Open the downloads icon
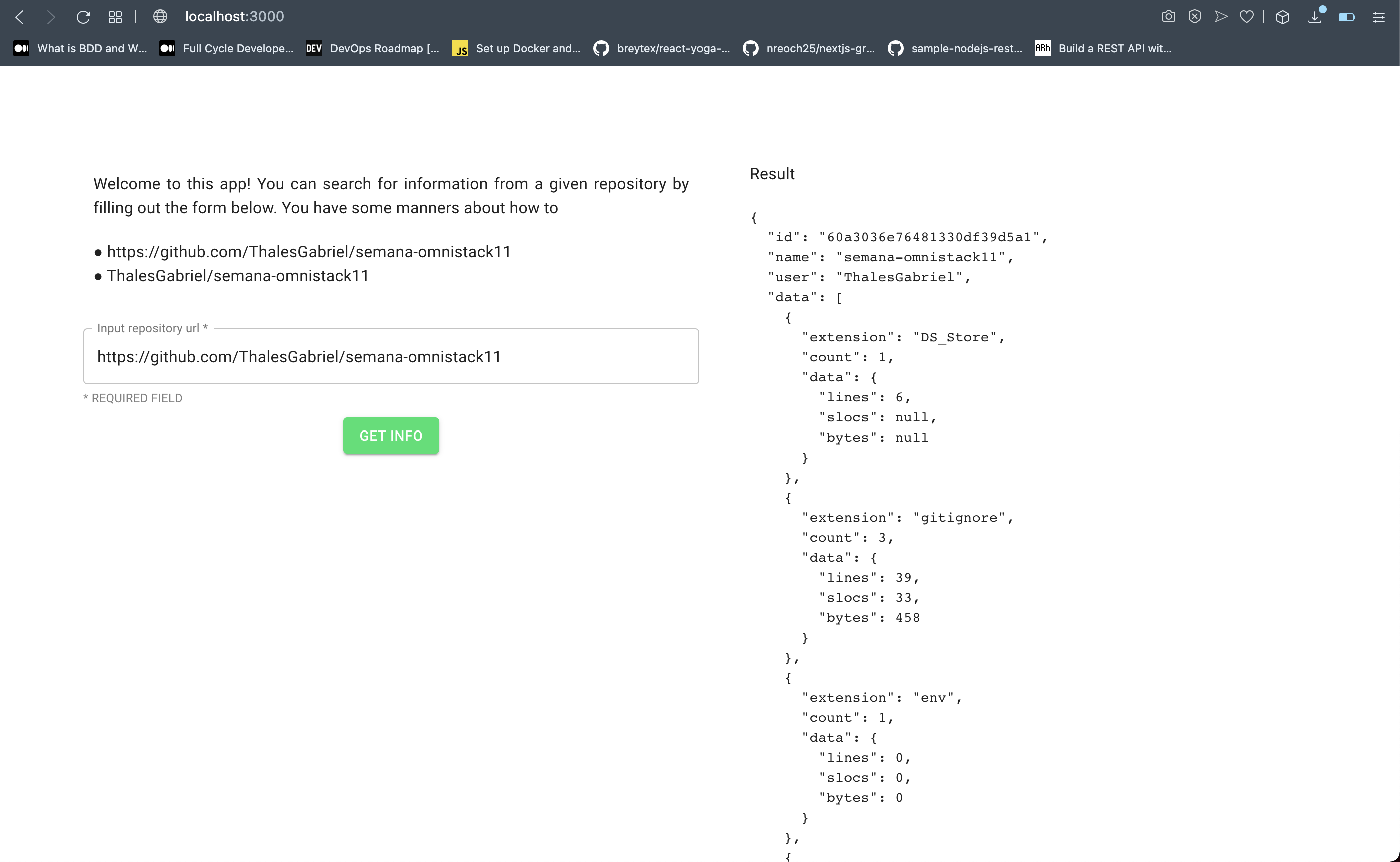Image resolution: width=1400 pixels, height=862 pixels. [1314, 17]
